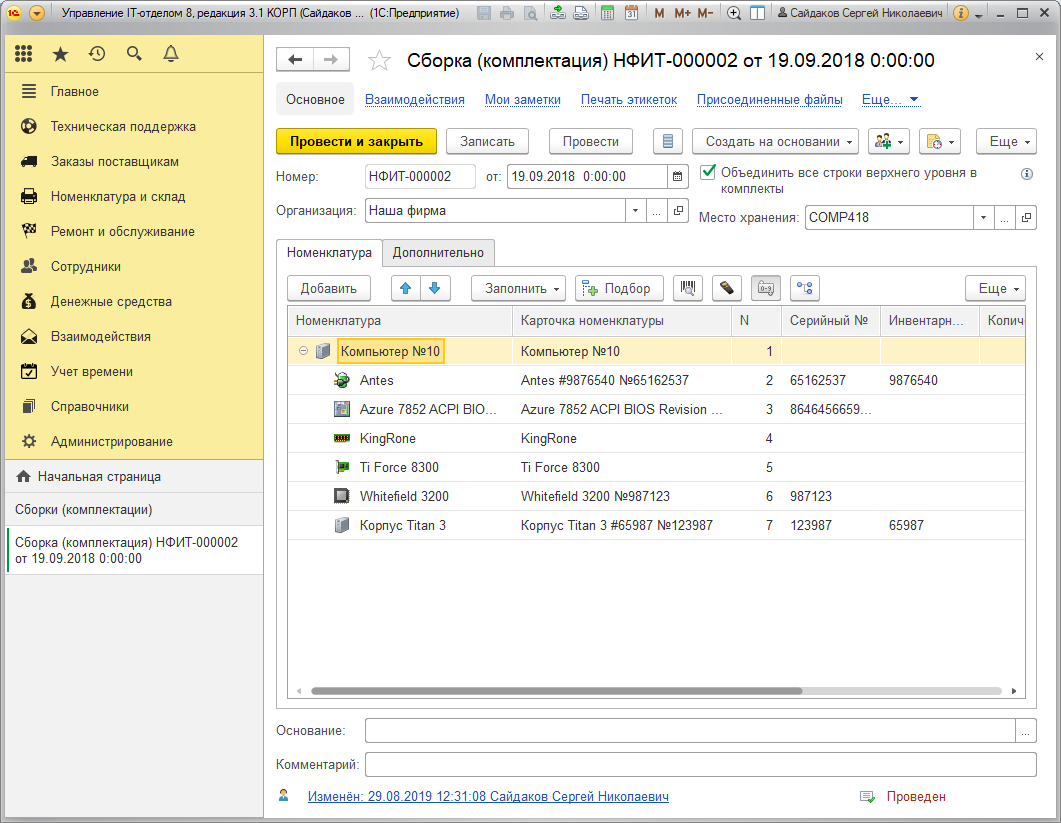
Task: Move row down with blue down arrow
Action: 435,288
